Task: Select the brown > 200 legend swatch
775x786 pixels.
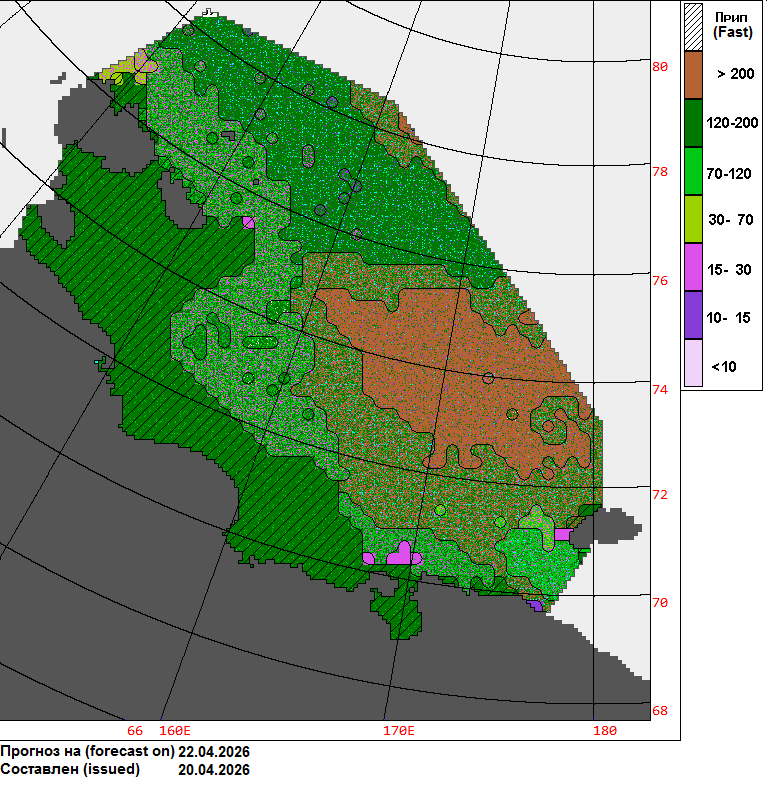Action: pos(694,73)
